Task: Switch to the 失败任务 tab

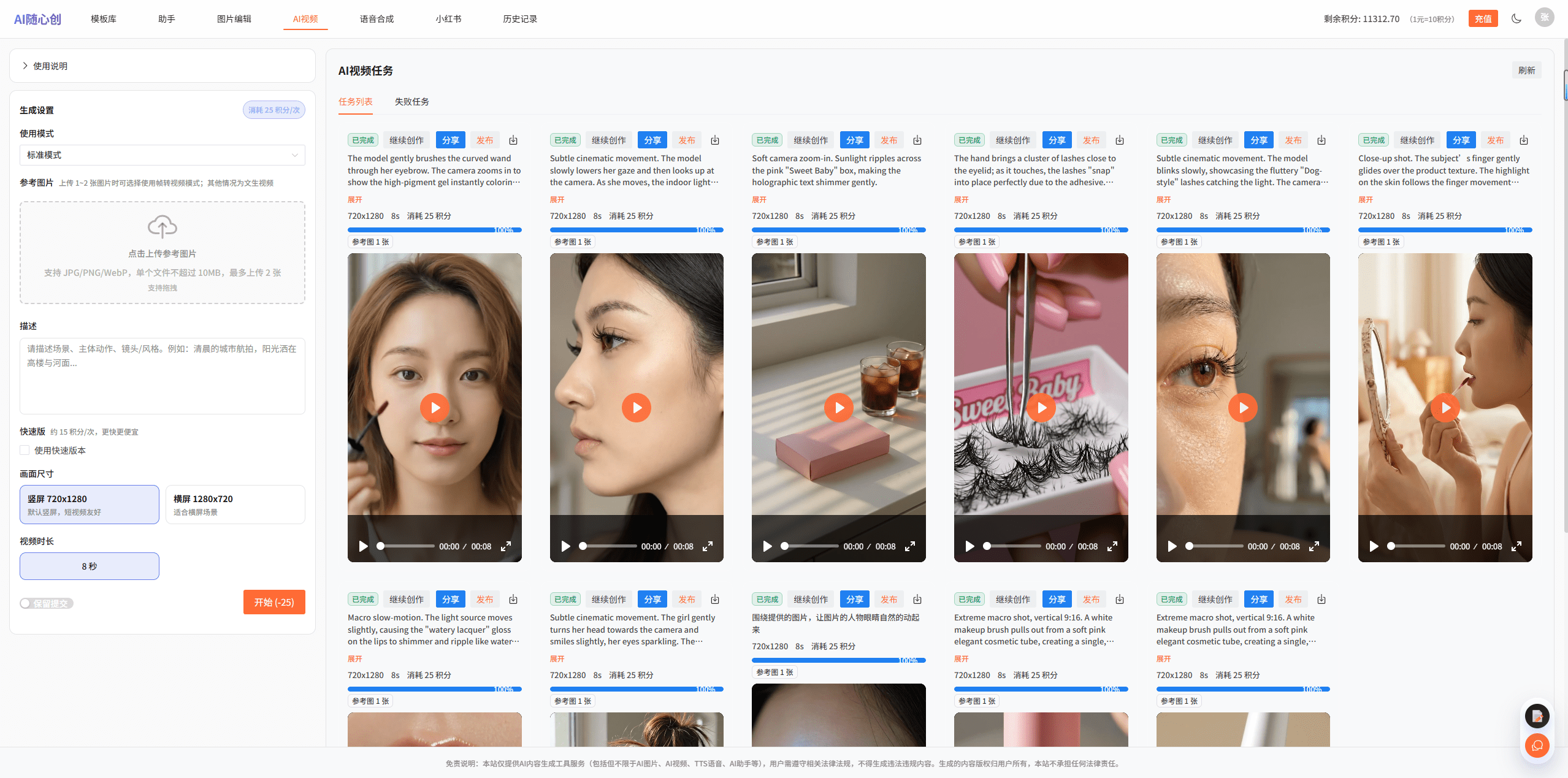Action: click(412, 102)
